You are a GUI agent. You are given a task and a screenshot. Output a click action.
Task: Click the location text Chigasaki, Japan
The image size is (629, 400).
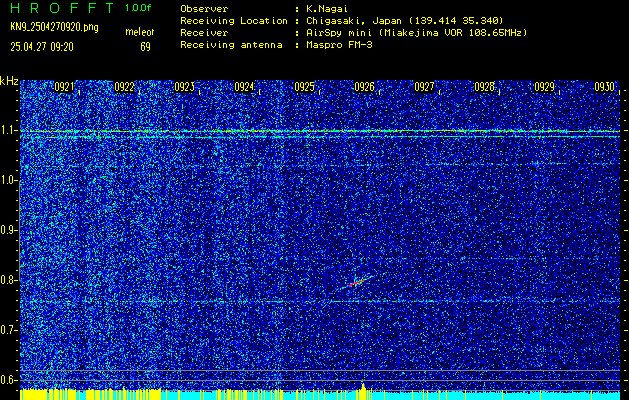tap(353, 21)
